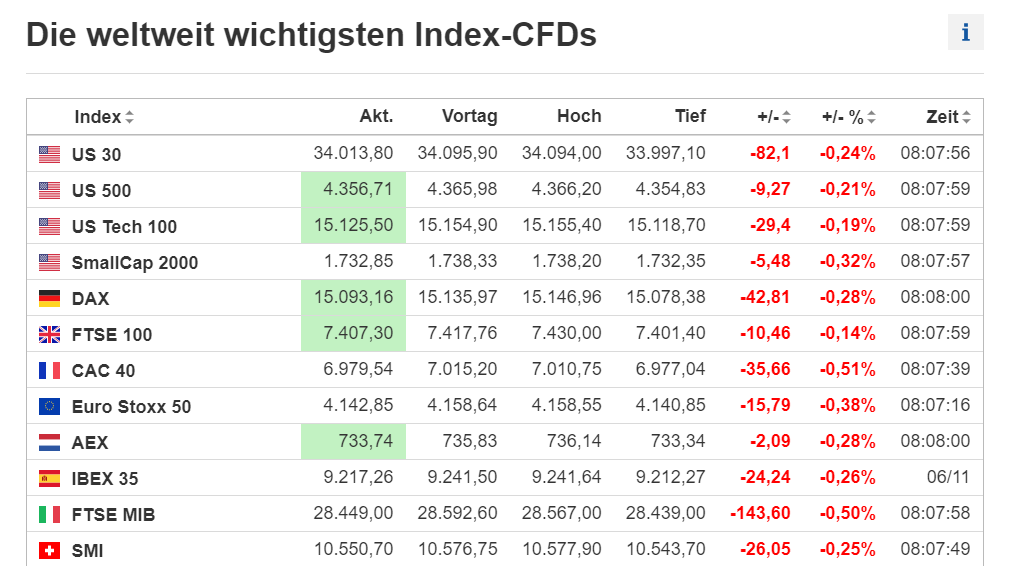Click the Swiss flag next to SMI
This screenshot has width=1018, height=566.
(x=49, y=550)
